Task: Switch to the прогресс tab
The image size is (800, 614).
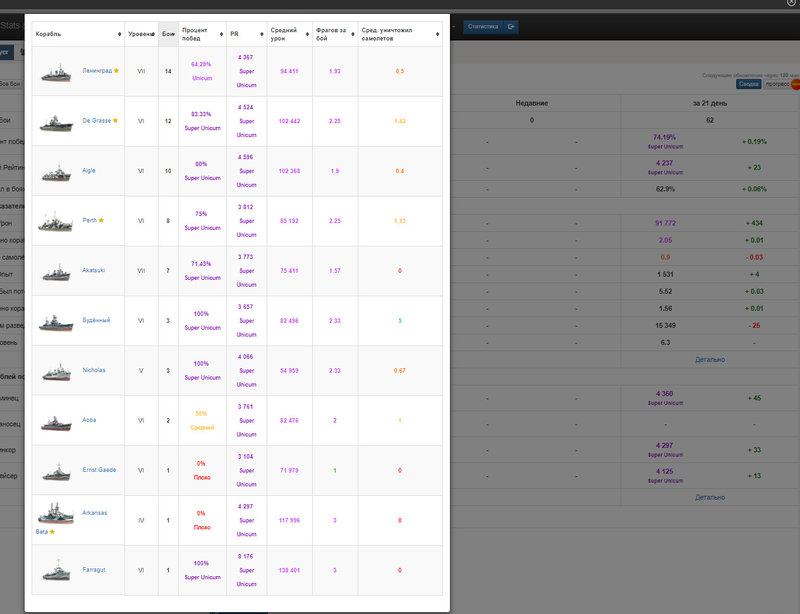Action: (x=777, y=84)
